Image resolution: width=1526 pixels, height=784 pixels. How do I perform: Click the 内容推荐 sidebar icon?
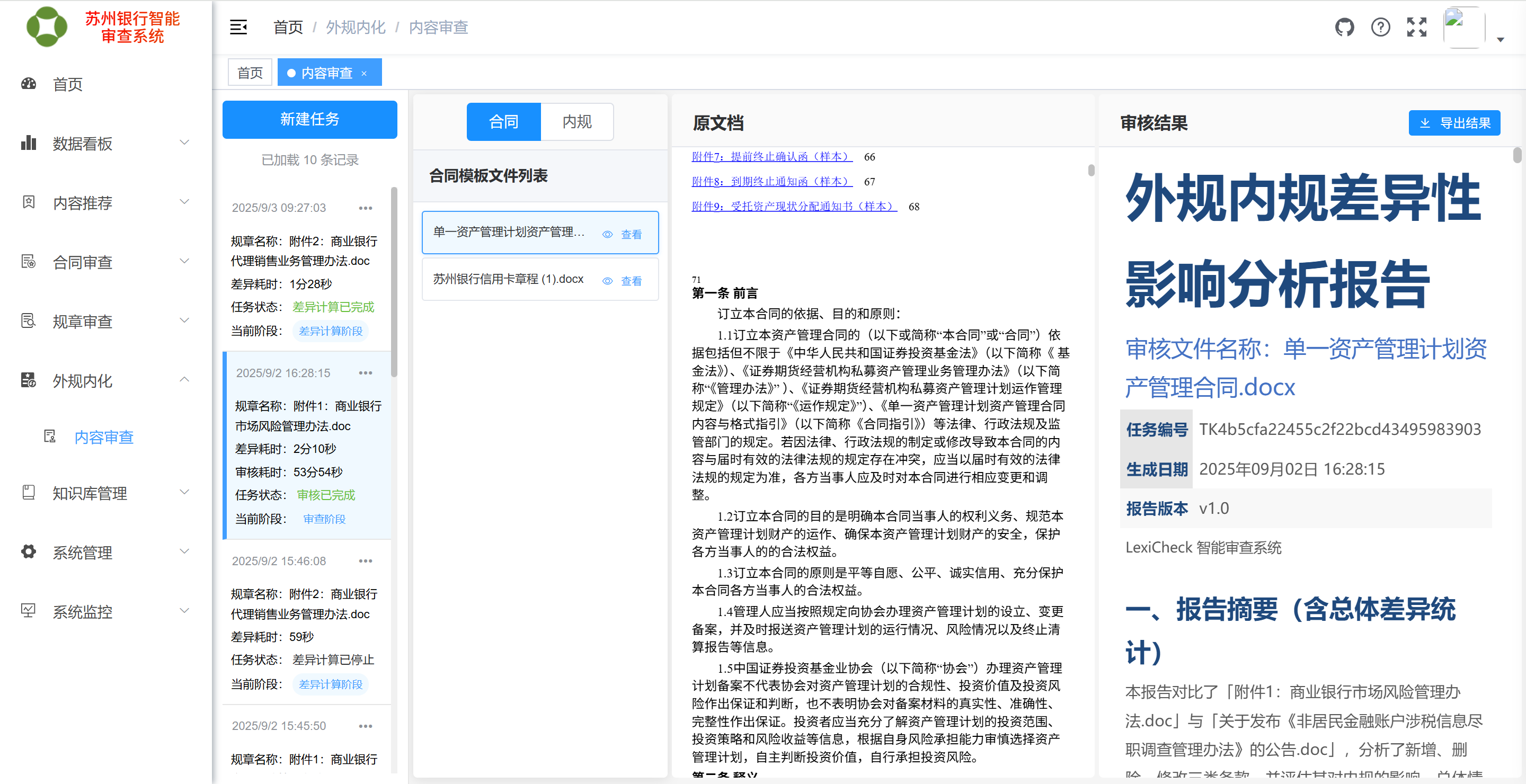(29, 202)
